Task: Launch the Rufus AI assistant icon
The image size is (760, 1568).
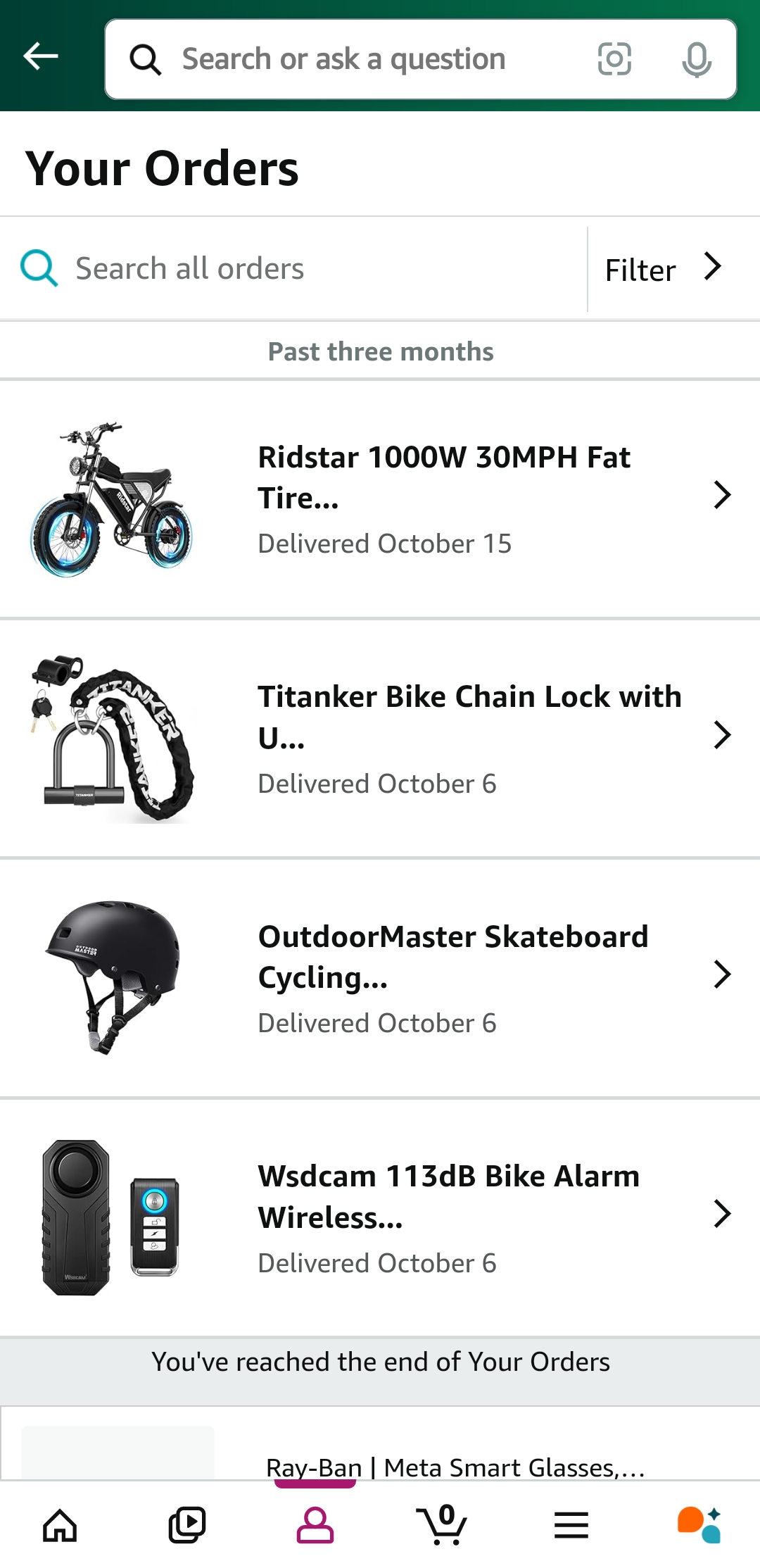Action: tap(699, 1526)
